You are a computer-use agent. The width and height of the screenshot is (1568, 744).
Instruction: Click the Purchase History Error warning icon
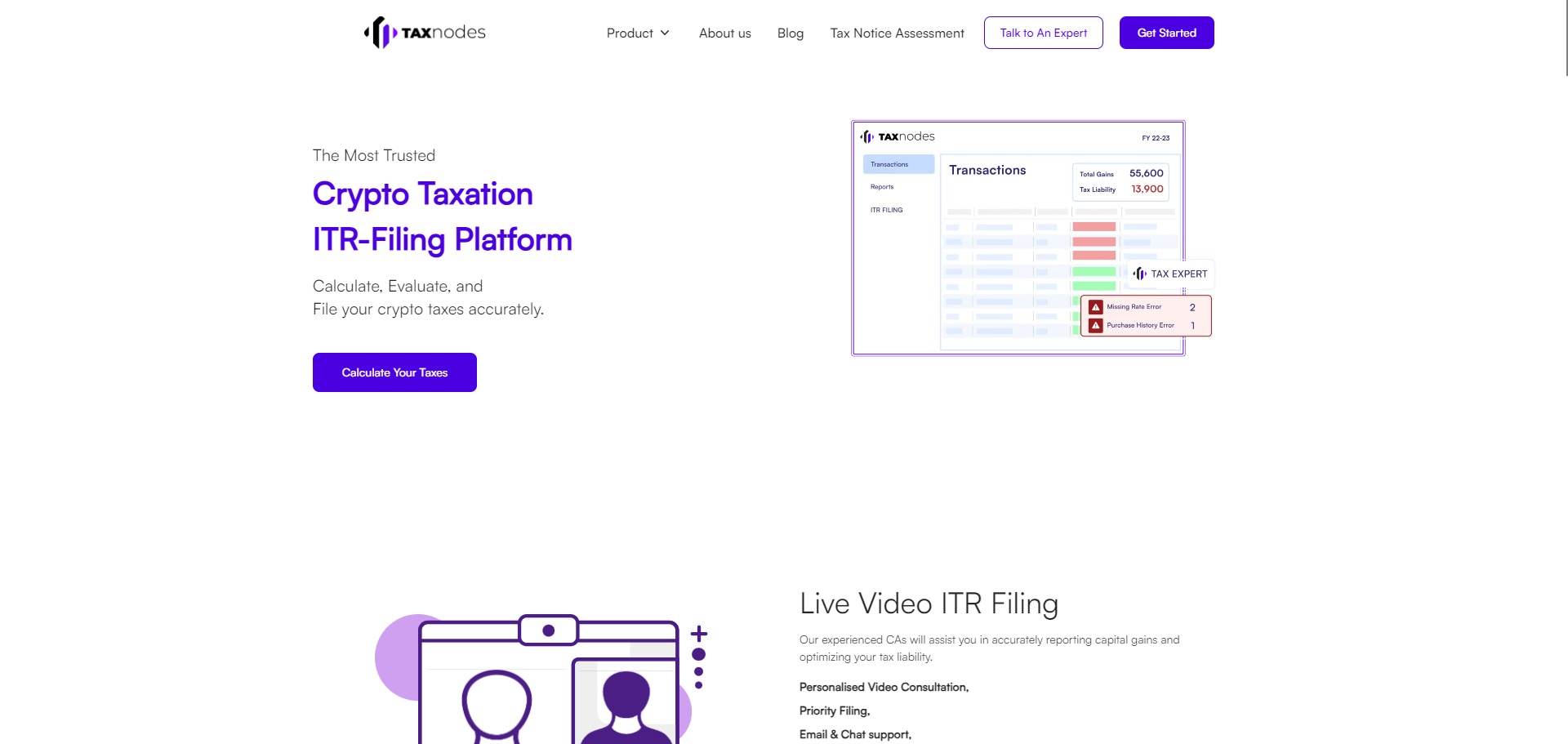point(1097,324)
